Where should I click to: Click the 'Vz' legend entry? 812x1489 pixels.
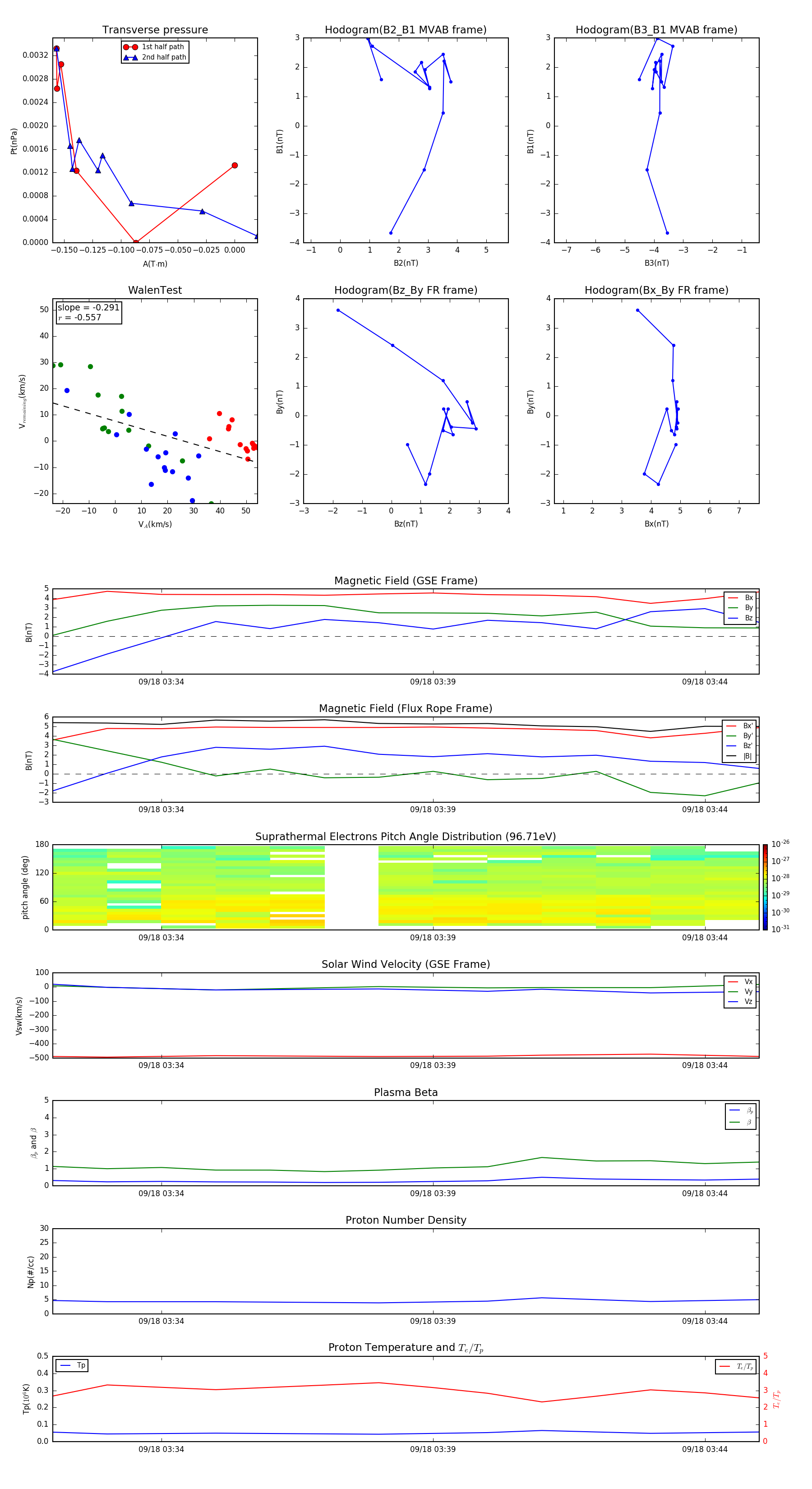[x=740, y=1002]
